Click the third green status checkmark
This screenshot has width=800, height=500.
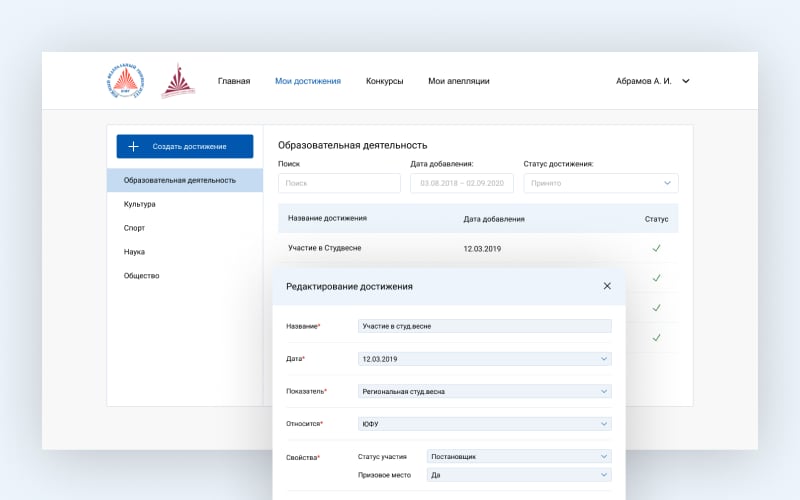pyautogui.click(x=656, y=308)
